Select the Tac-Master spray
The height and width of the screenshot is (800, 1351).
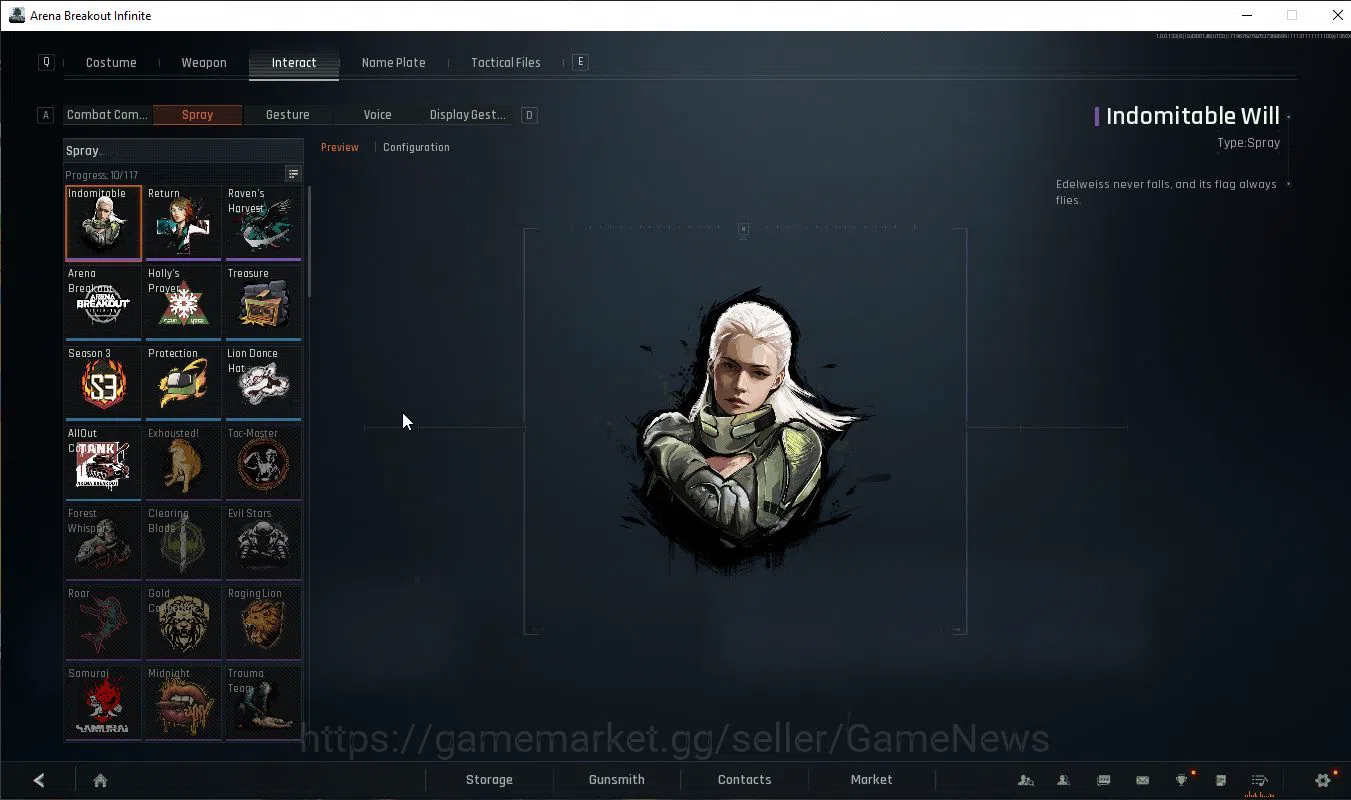click(x=263, y=462)
